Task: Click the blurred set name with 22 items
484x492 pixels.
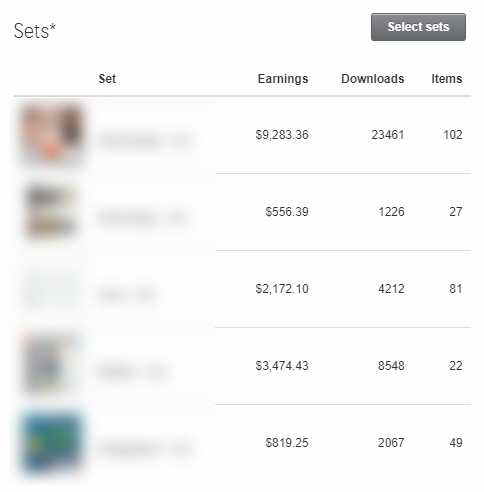Action: [133, 372]
